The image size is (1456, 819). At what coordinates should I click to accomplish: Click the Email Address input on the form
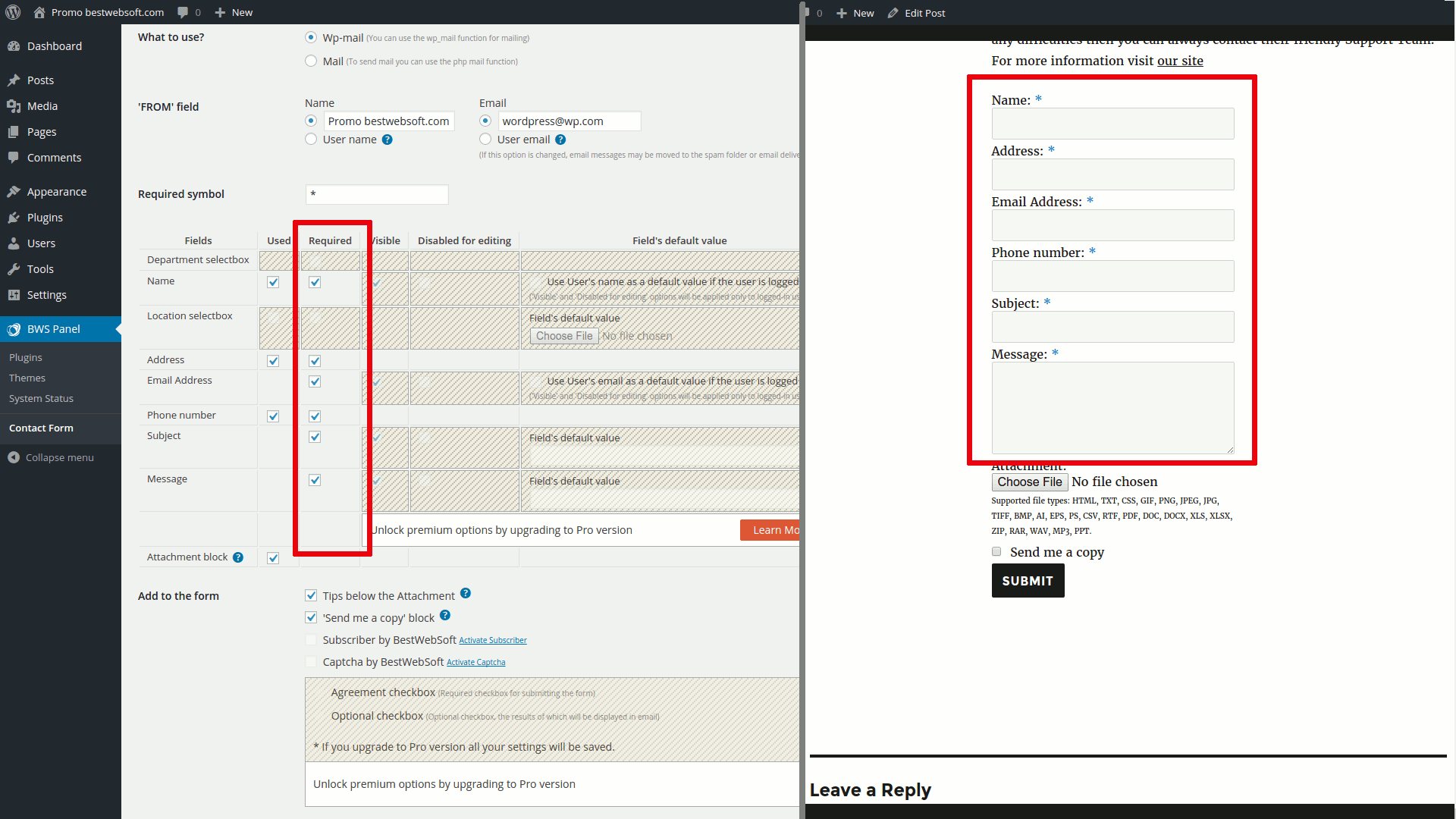[x=1112, y=225]
